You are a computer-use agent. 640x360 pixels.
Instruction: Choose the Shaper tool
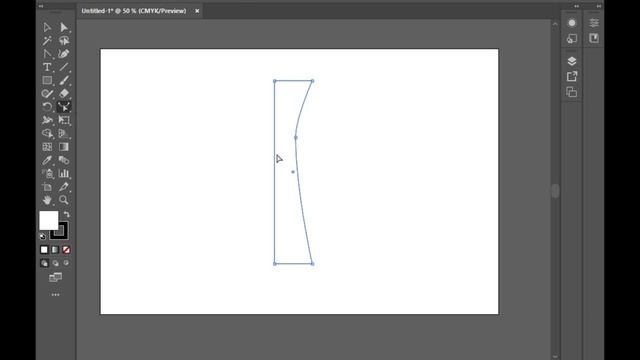click(47, 93)
